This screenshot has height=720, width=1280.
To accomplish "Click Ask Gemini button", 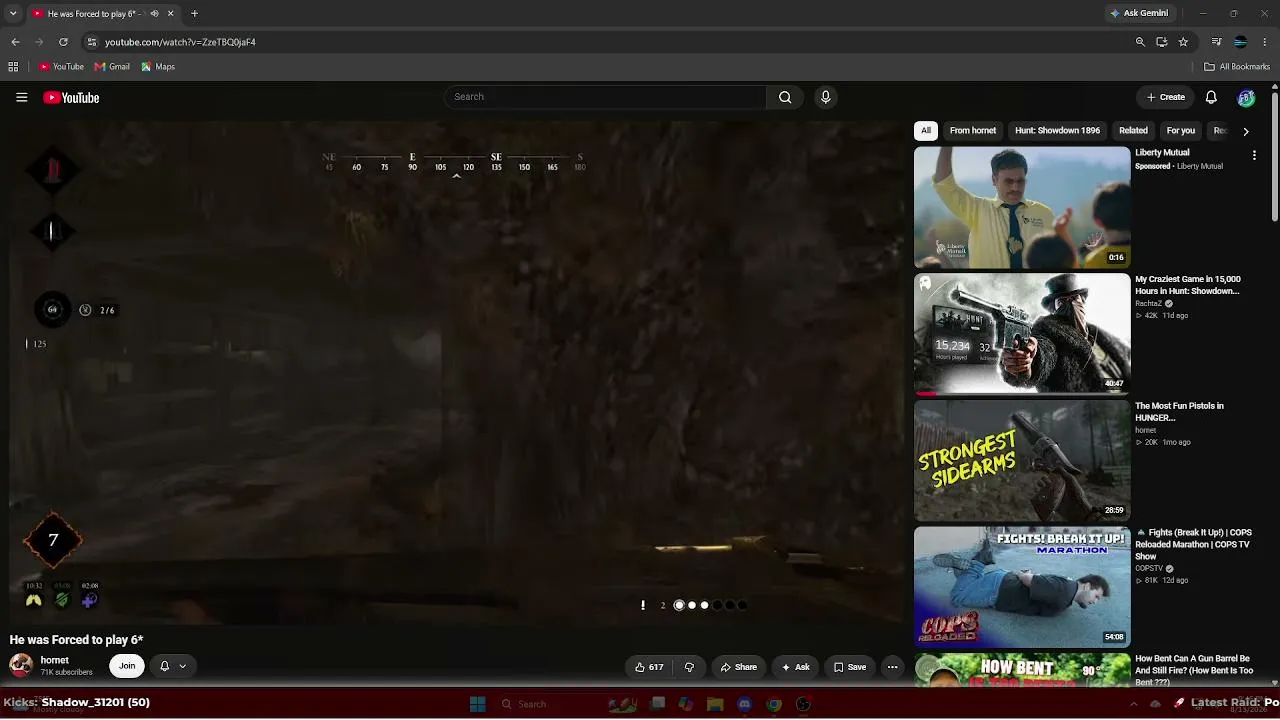I will coord(1139,14).
